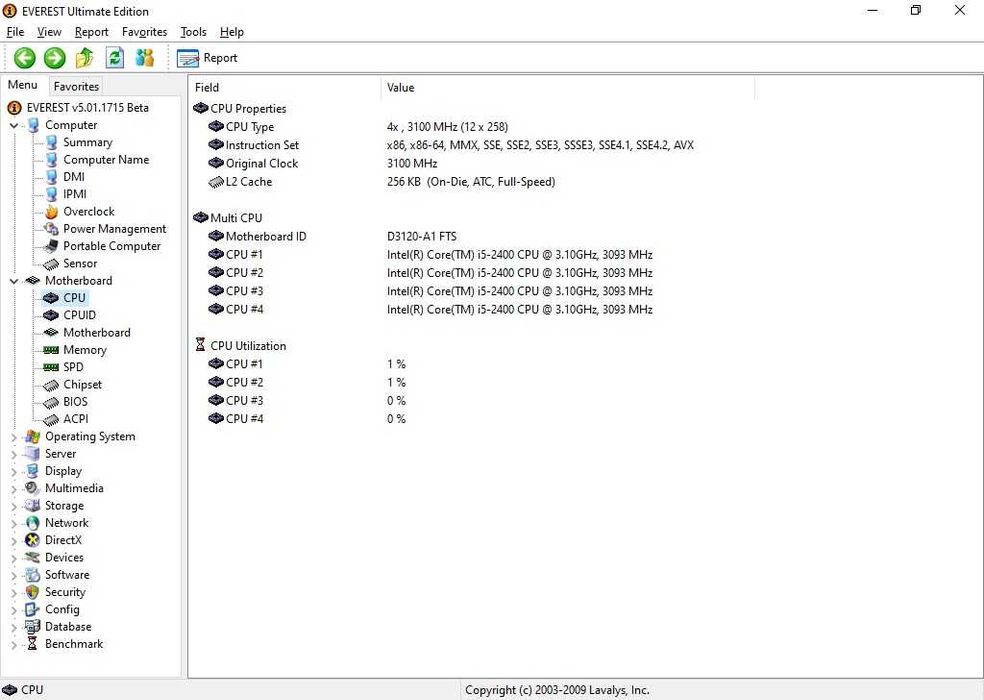
Task: Expand the Server node
Action: (x=14, y=454)
